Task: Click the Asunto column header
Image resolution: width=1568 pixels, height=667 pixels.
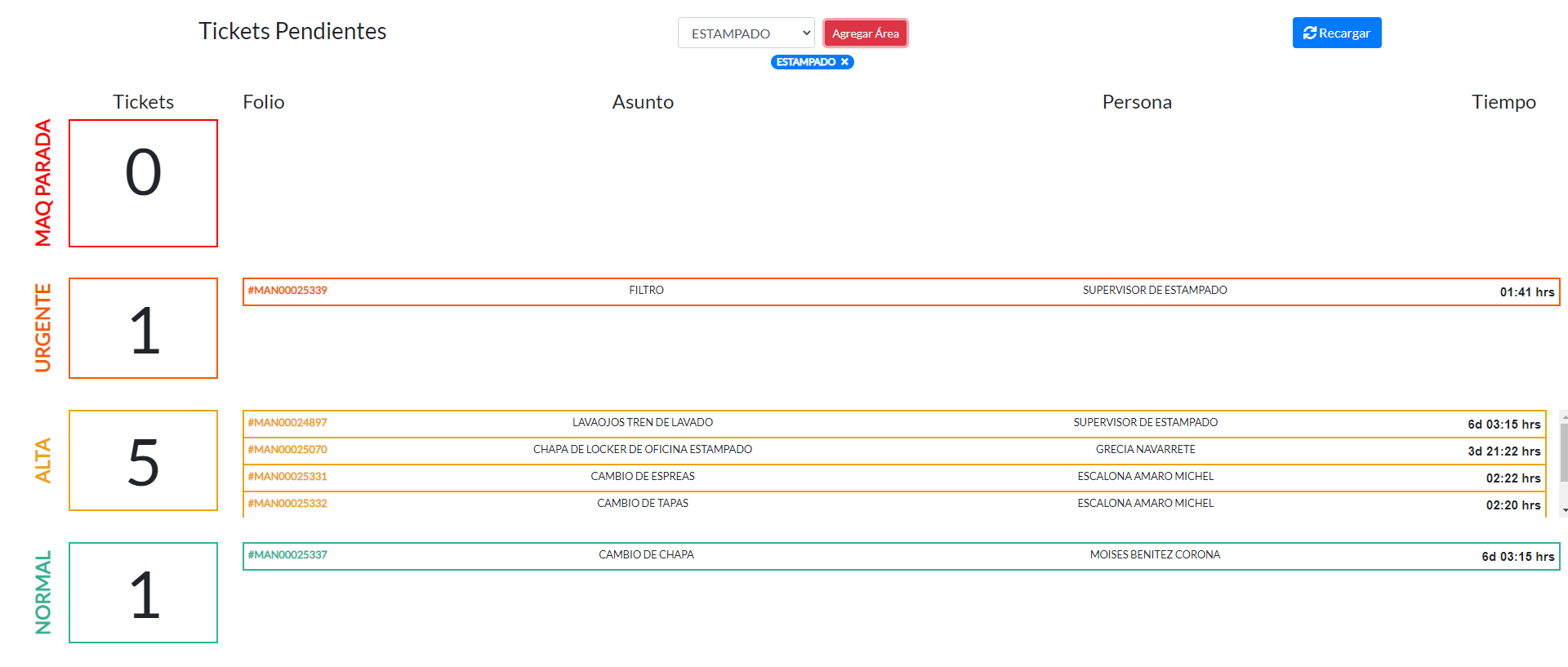Action: tap(643, 102)
